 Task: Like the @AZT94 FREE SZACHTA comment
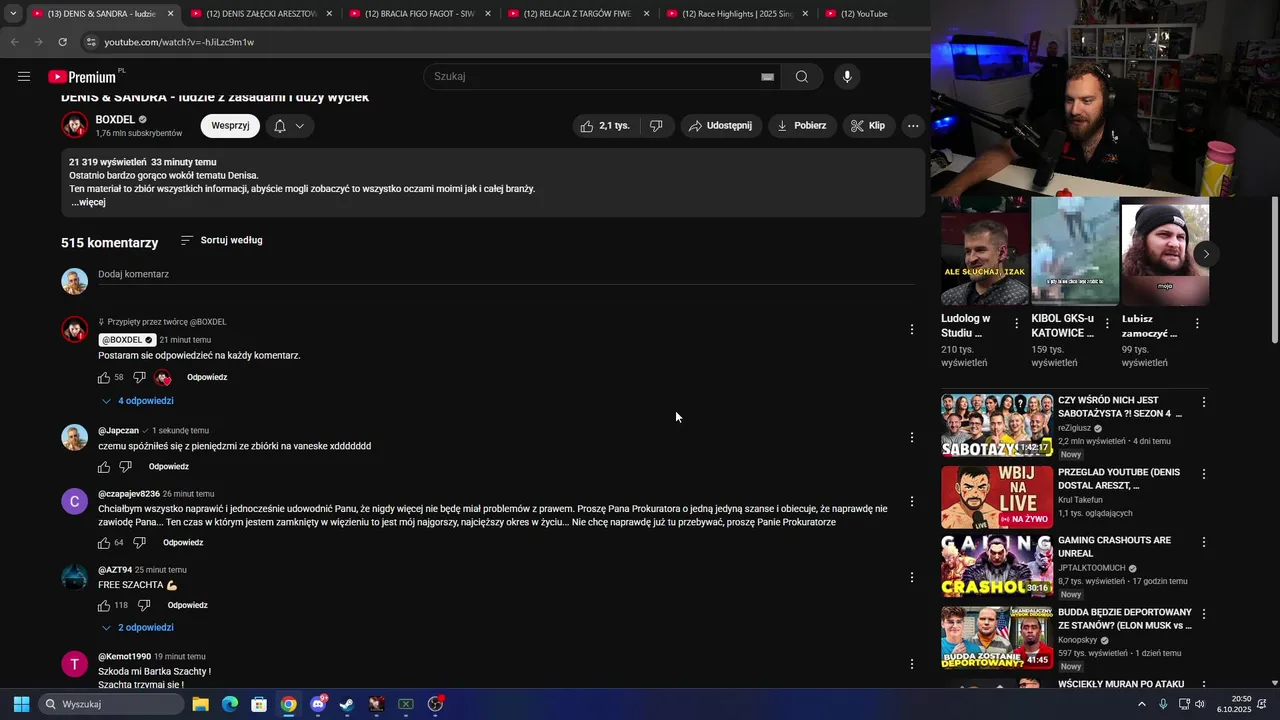[x=104, y=606]
